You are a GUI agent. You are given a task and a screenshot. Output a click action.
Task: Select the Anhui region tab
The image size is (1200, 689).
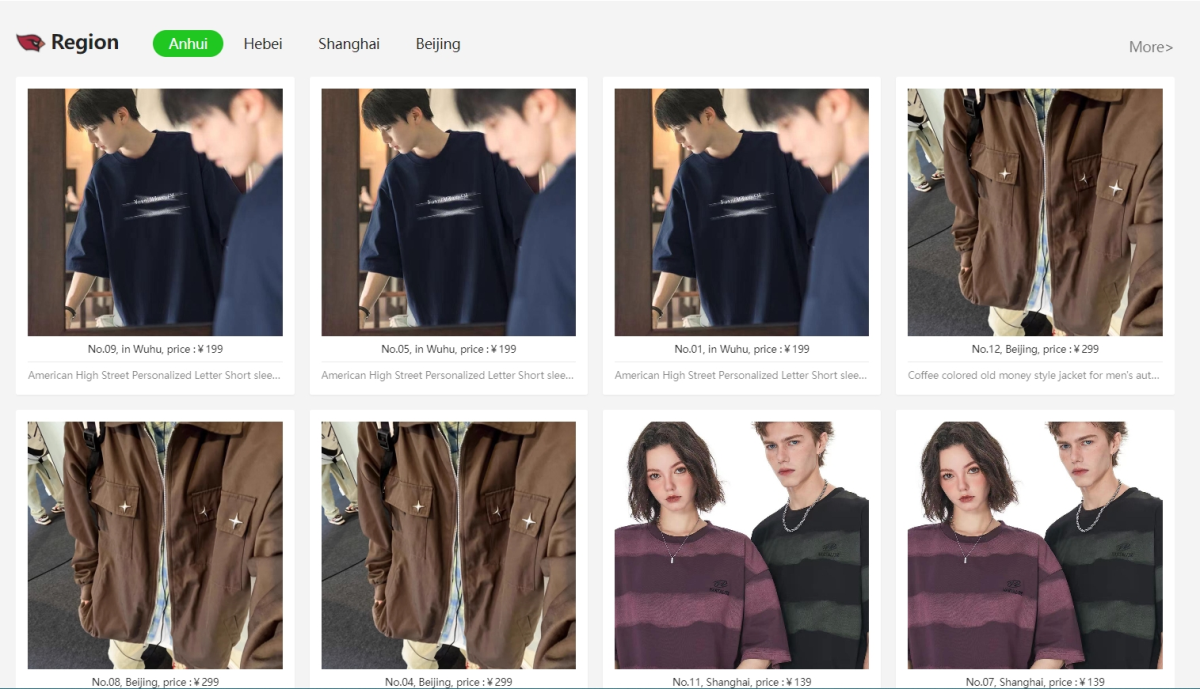pos(188,44)
